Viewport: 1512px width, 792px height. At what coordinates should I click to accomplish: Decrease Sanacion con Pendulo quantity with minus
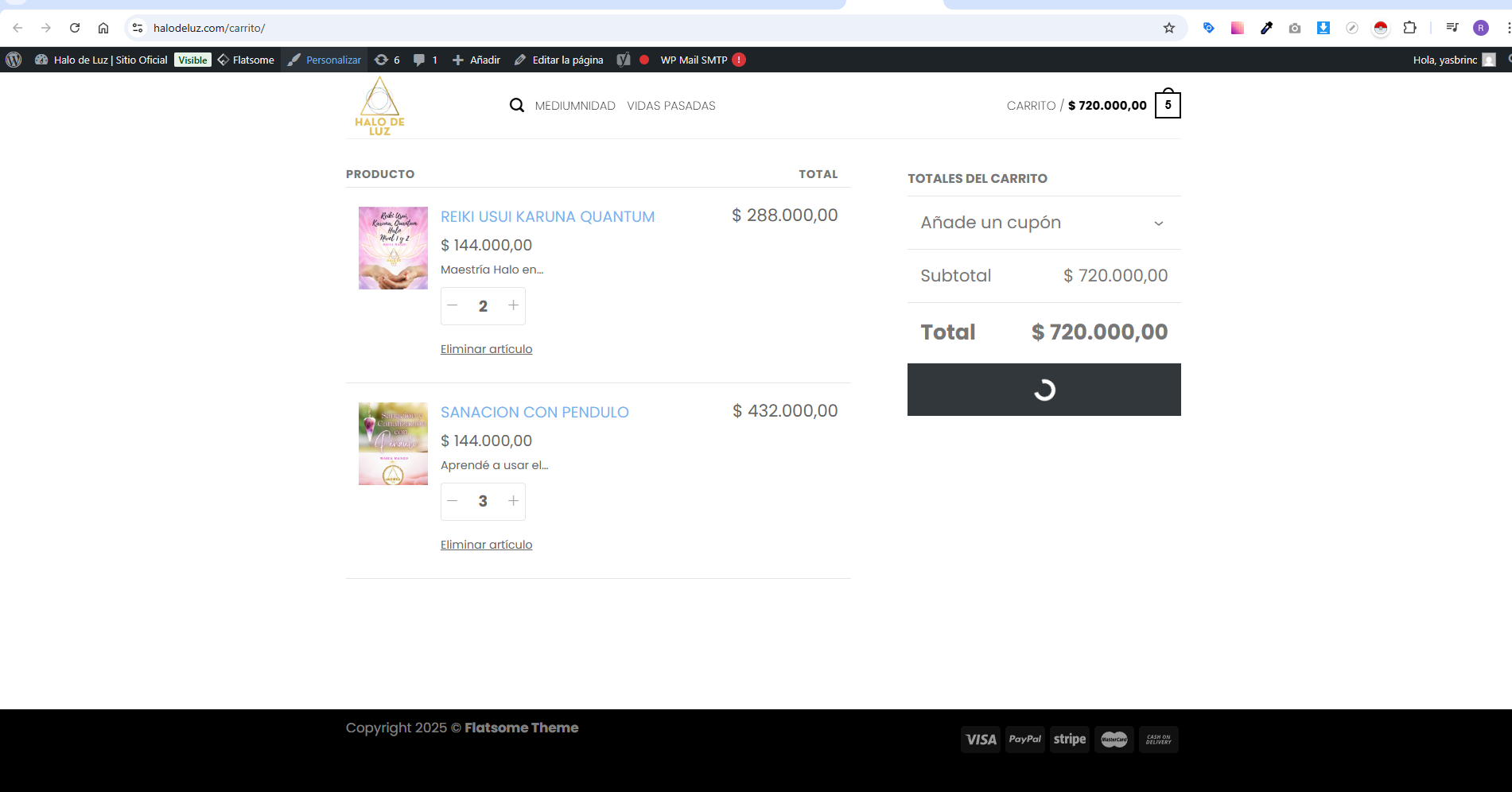(x=453, y=501)
